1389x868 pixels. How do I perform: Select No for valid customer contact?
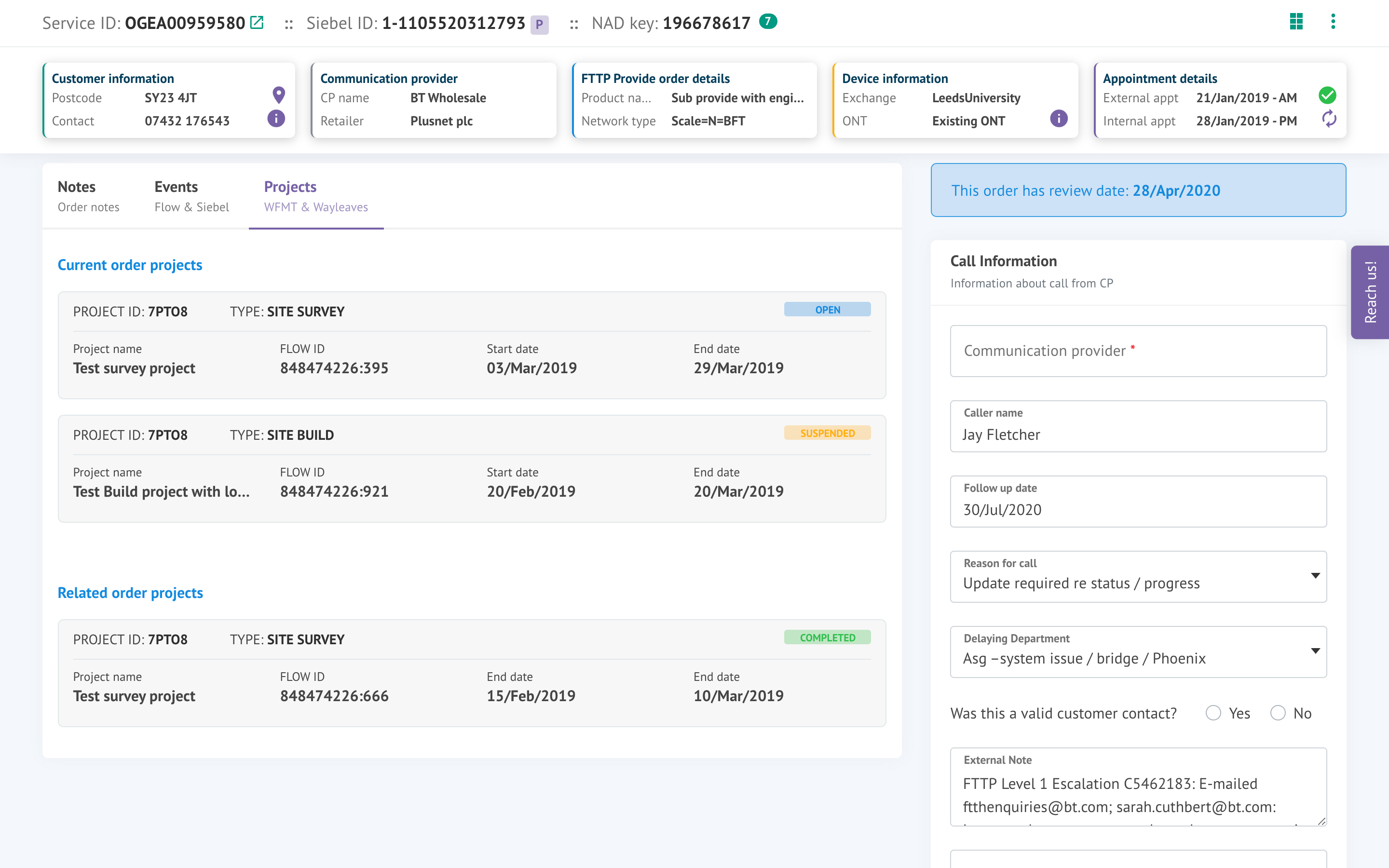tap(1278, 713)
